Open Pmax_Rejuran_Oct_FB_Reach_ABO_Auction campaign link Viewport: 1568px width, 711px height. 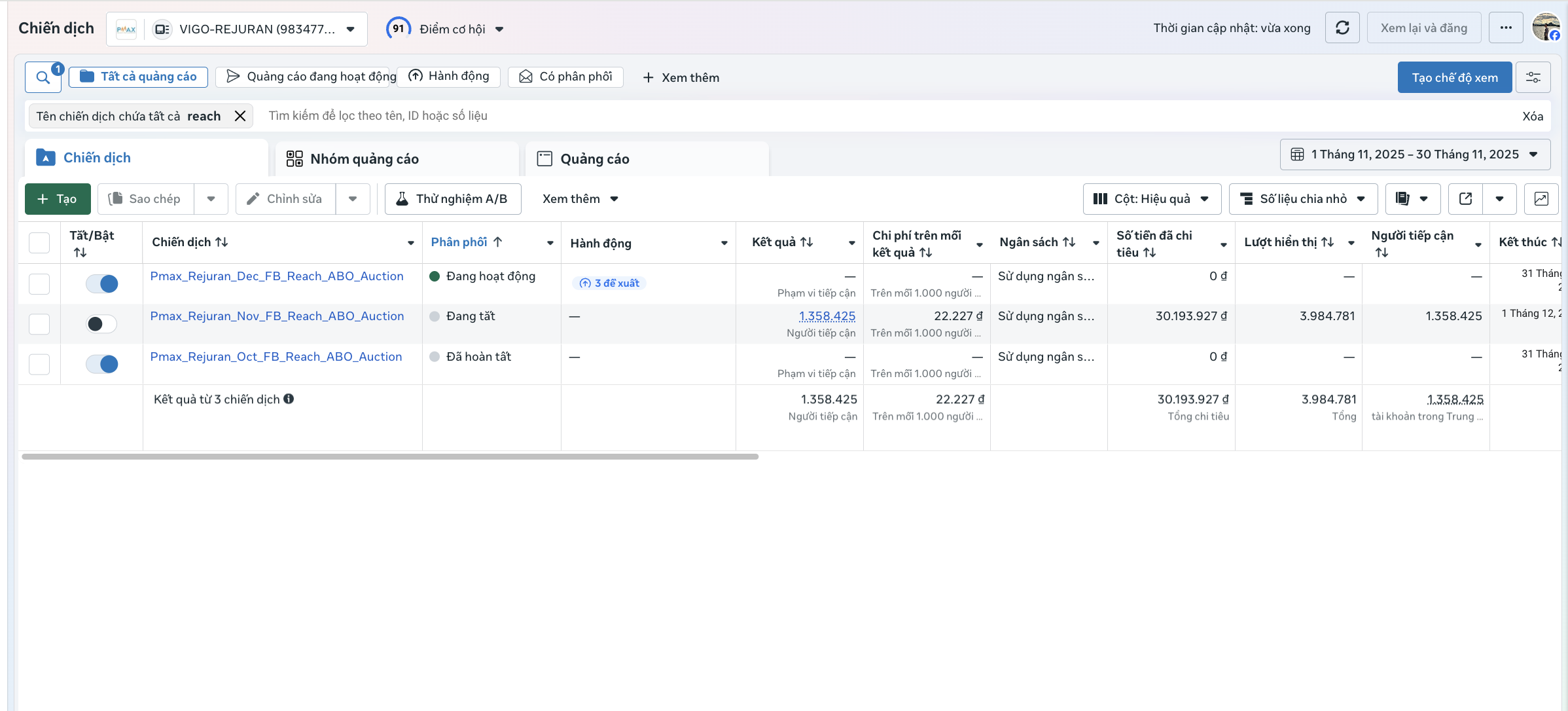point(276,357)
